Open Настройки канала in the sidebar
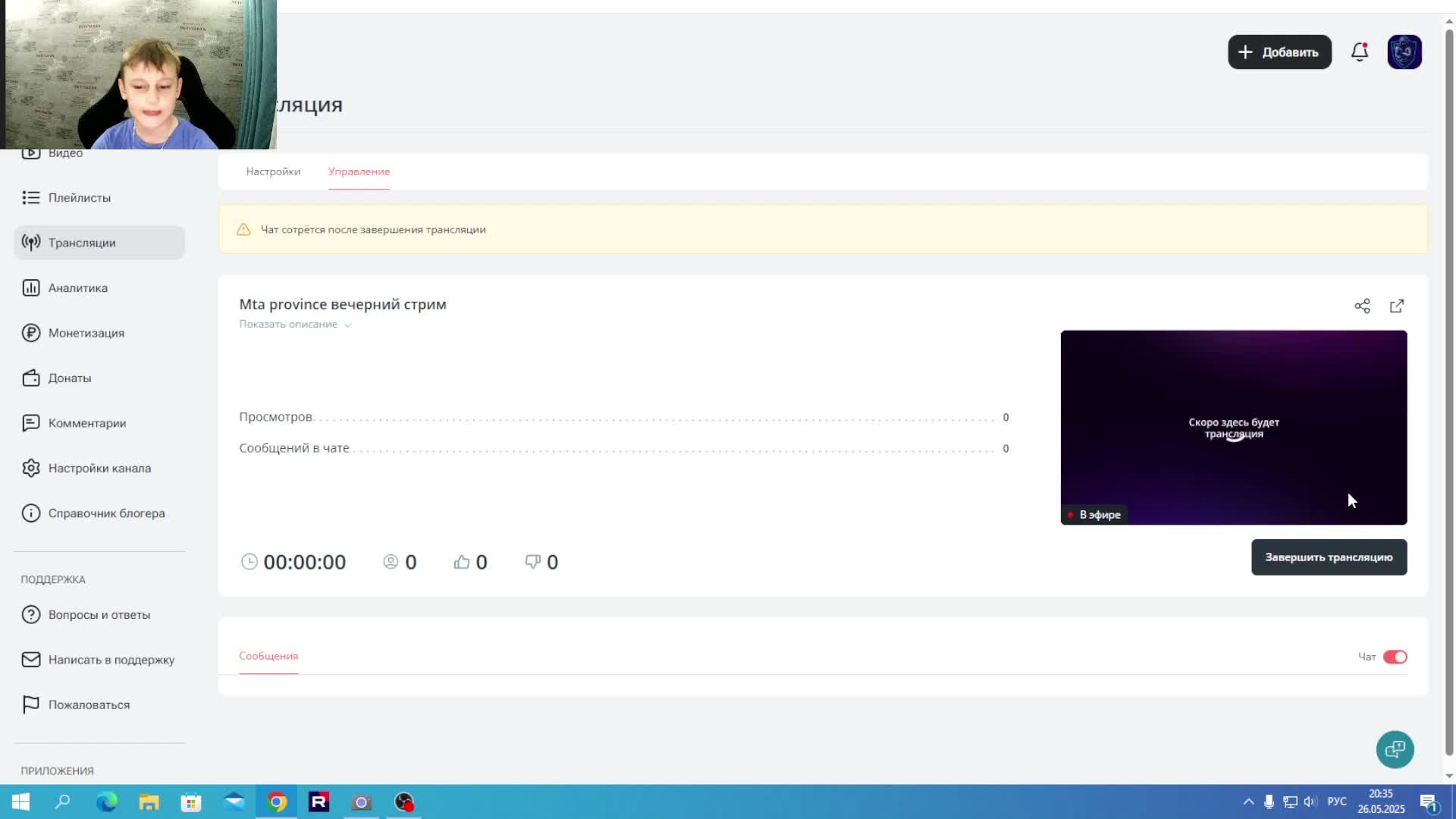 point(99,468)
